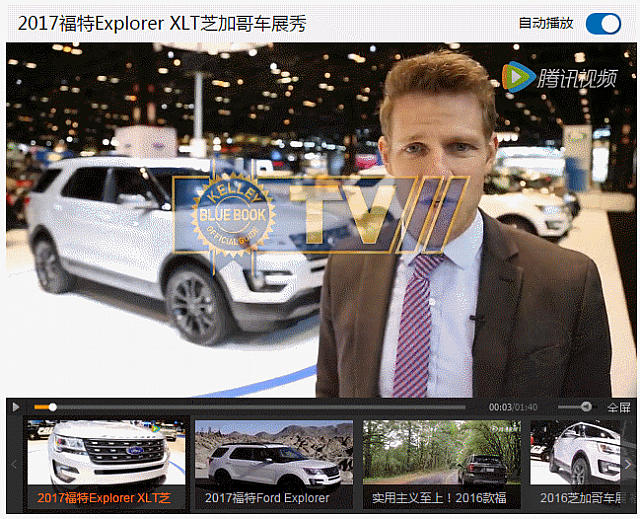Click the 自动播放 label
640x519 pixels.
pyautogui.click(x=546, y=23)
